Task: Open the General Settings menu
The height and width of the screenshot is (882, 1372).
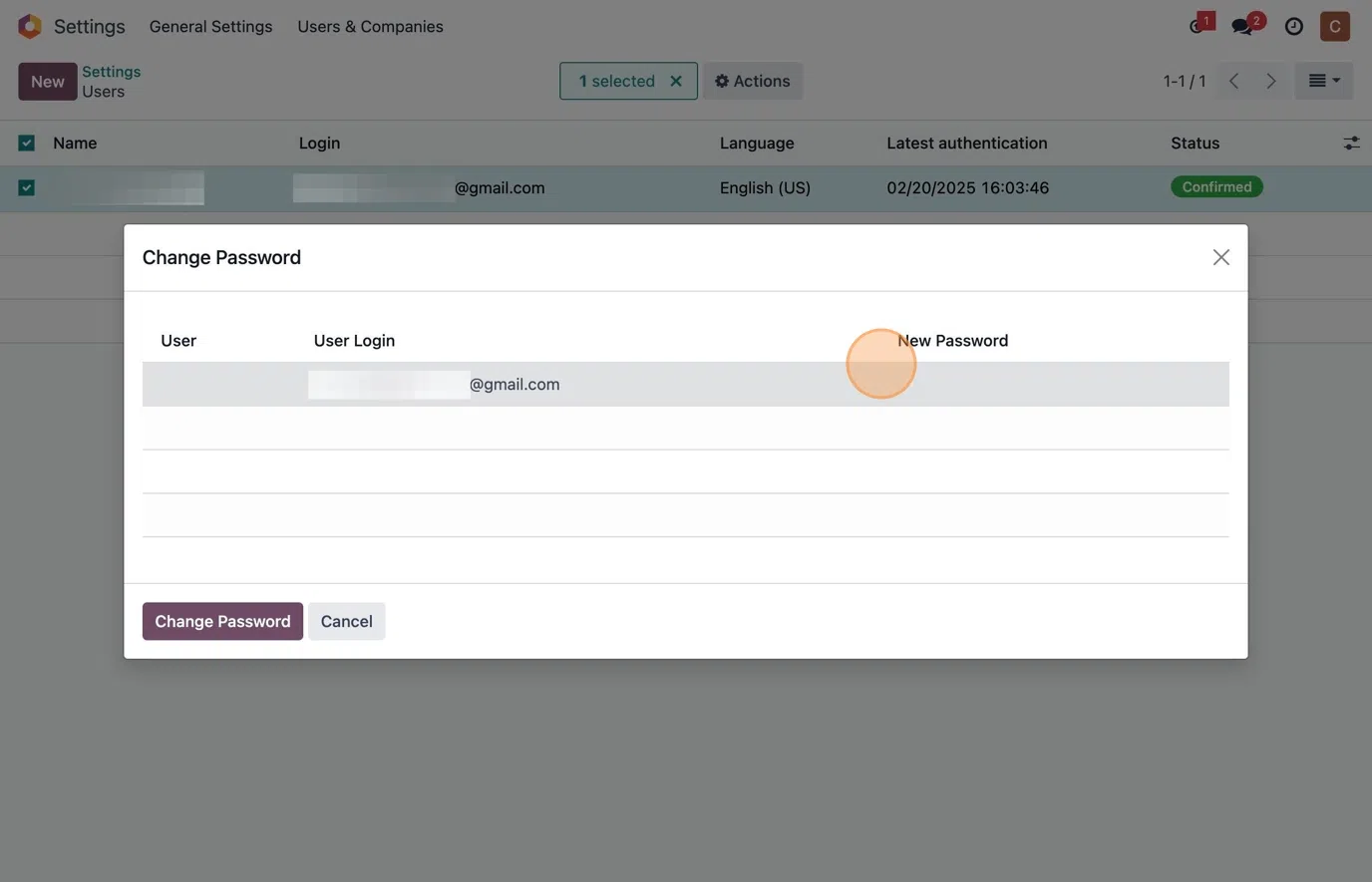Action: point(210,27)
